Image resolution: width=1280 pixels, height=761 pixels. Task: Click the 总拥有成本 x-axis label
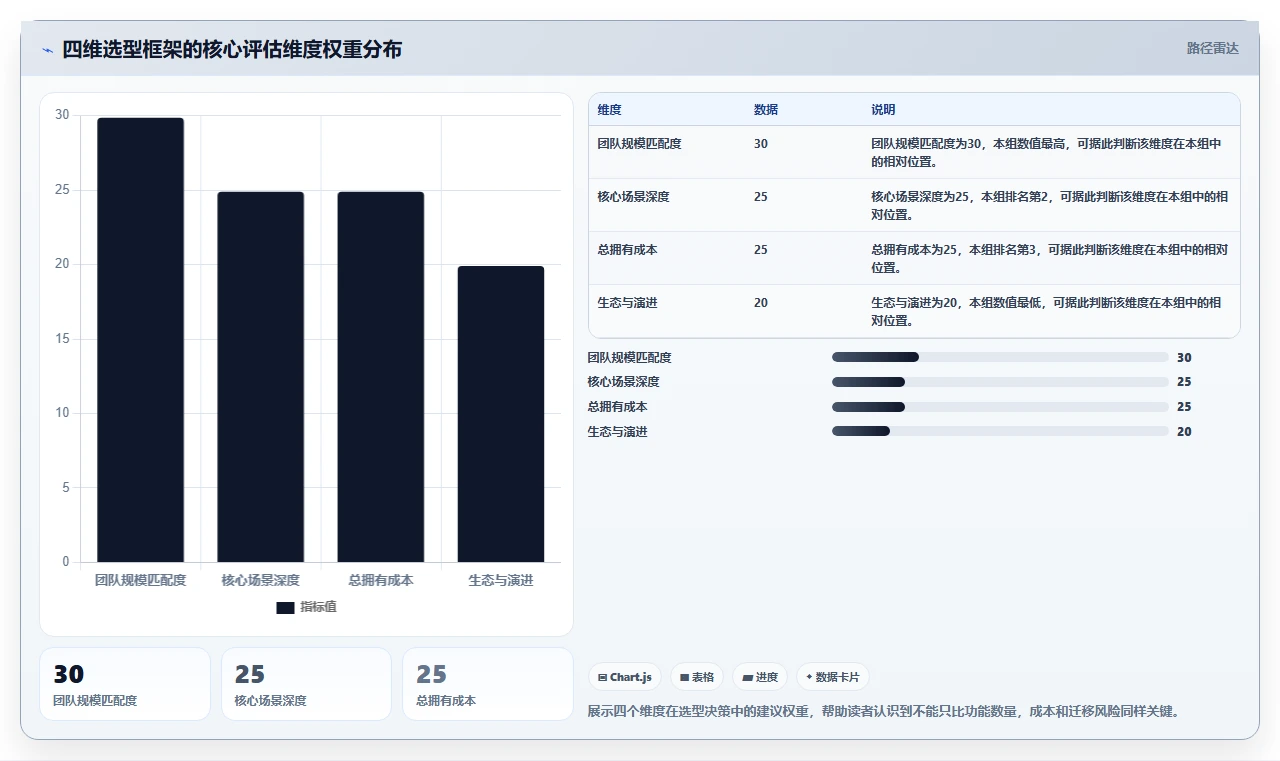[x=380, y=580]
